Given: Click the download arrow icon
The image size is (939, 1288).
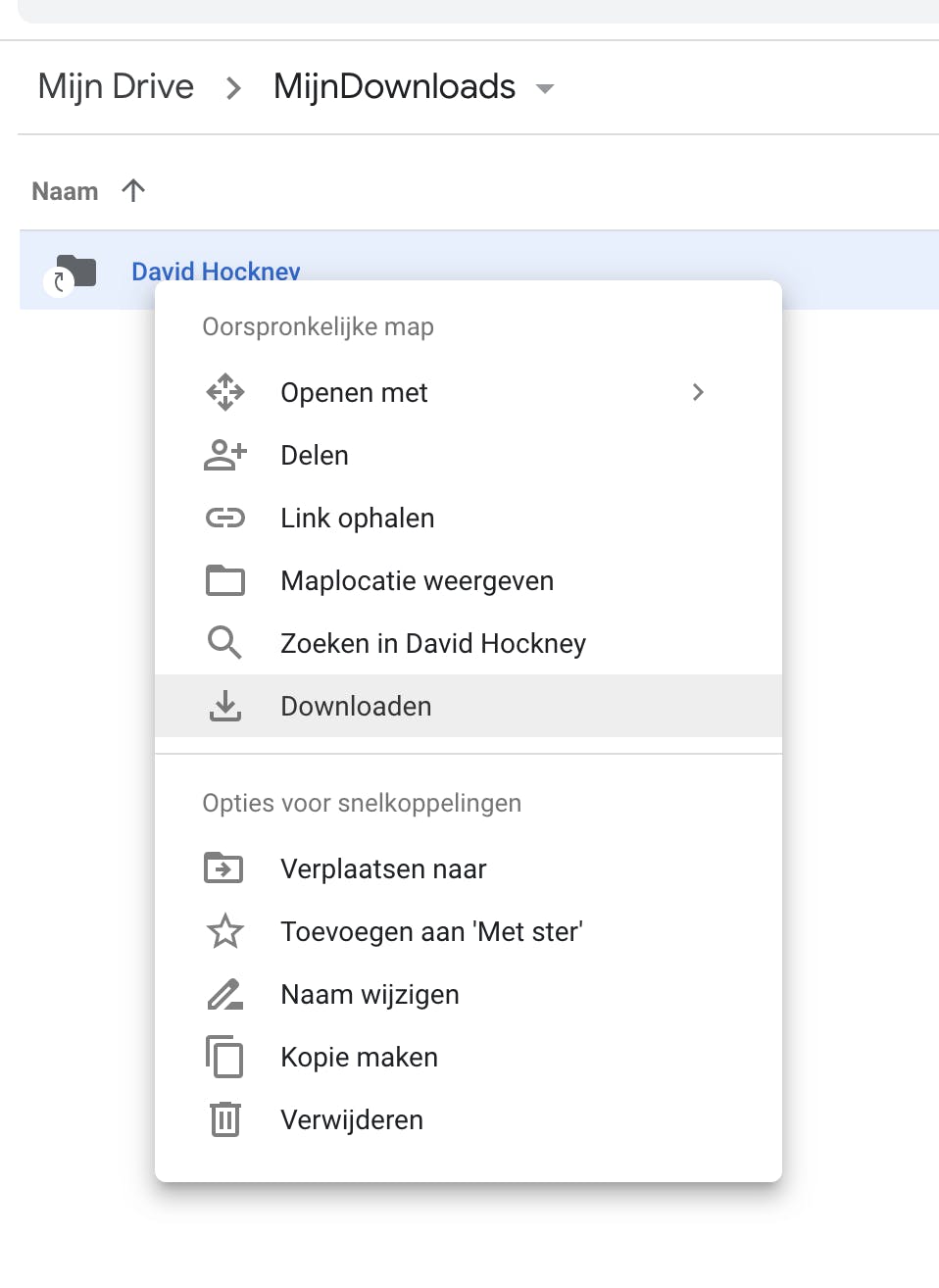Looking at the screenshot, I should point(225,706).
